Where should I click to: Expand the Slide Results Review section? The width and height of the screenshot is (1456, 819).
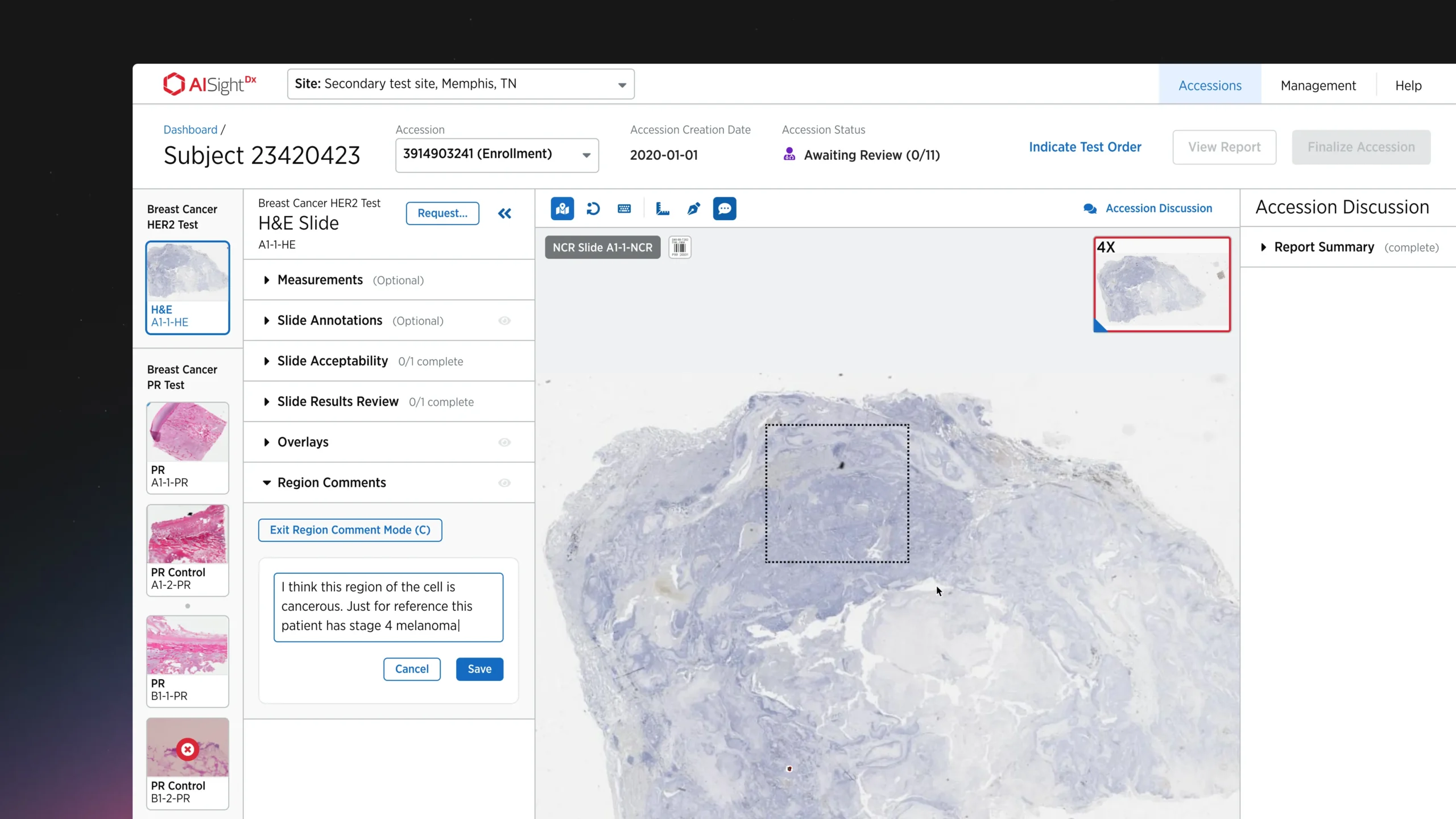point(389,402)
